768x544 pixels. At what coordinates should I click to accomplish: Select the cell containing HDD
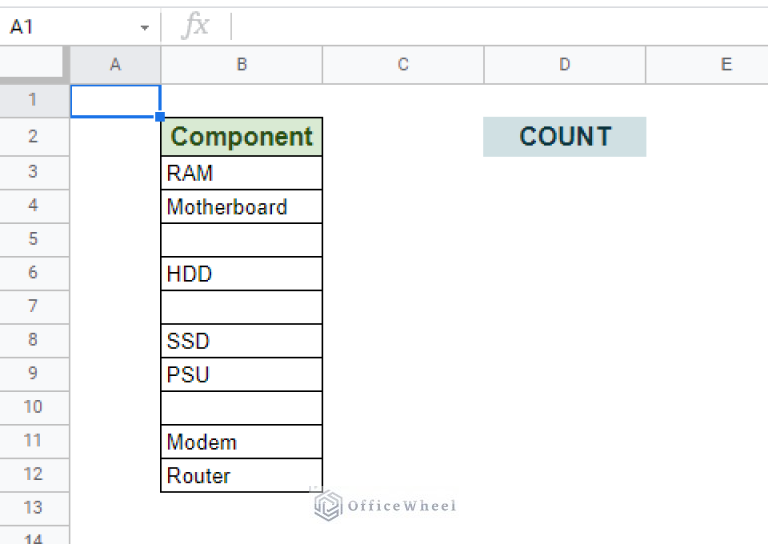point(241,274)
